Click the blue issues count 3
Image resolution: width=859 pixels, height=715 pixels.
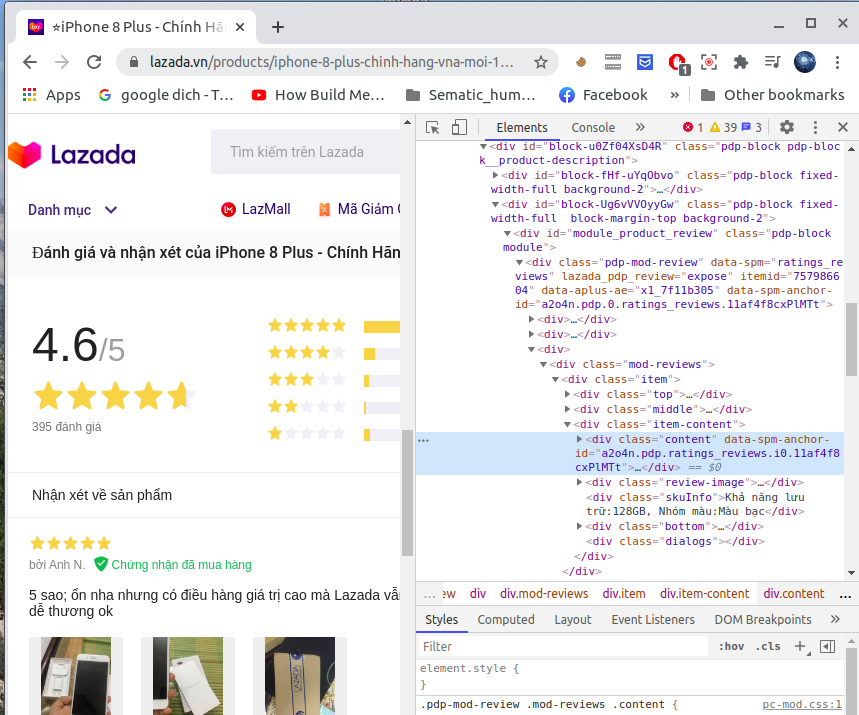pyautogui.click(x=751, y=127)
